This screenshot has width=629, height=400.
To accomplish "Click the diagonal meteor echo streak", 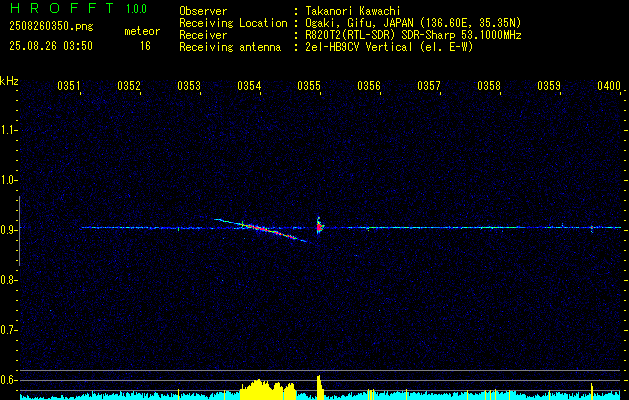I will click(261, 230).
